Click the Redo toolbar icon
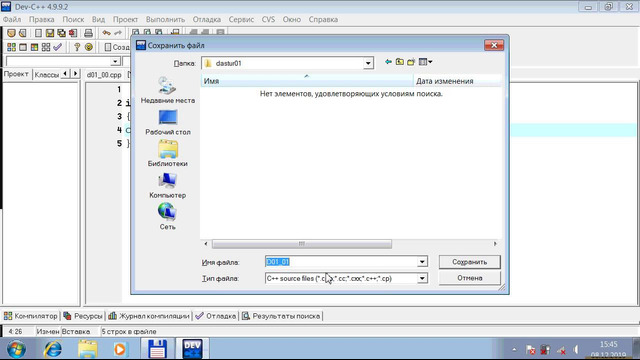This screenshot has height=360, width=640. [118, 33]
